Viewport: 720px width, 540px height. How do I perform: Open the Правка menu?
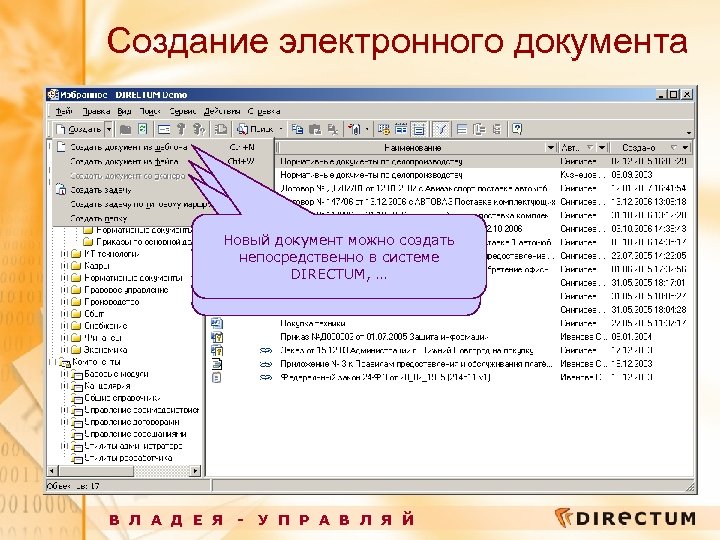(x=96, y=111)
